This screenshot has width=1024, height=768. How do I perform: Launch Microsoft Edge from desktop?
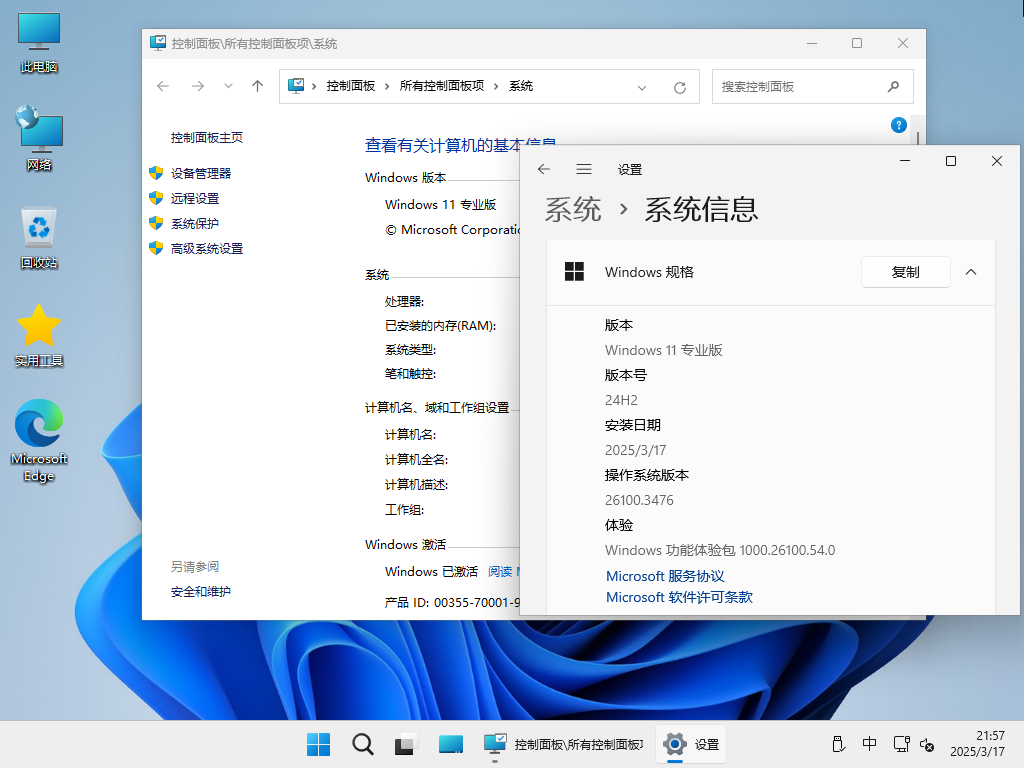[39, 441]
